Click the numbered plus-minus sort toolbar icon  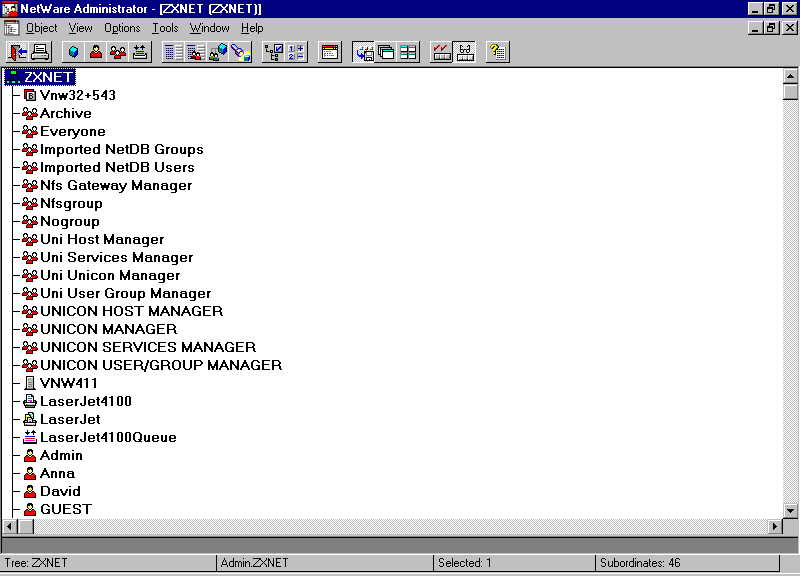[295, 52]
